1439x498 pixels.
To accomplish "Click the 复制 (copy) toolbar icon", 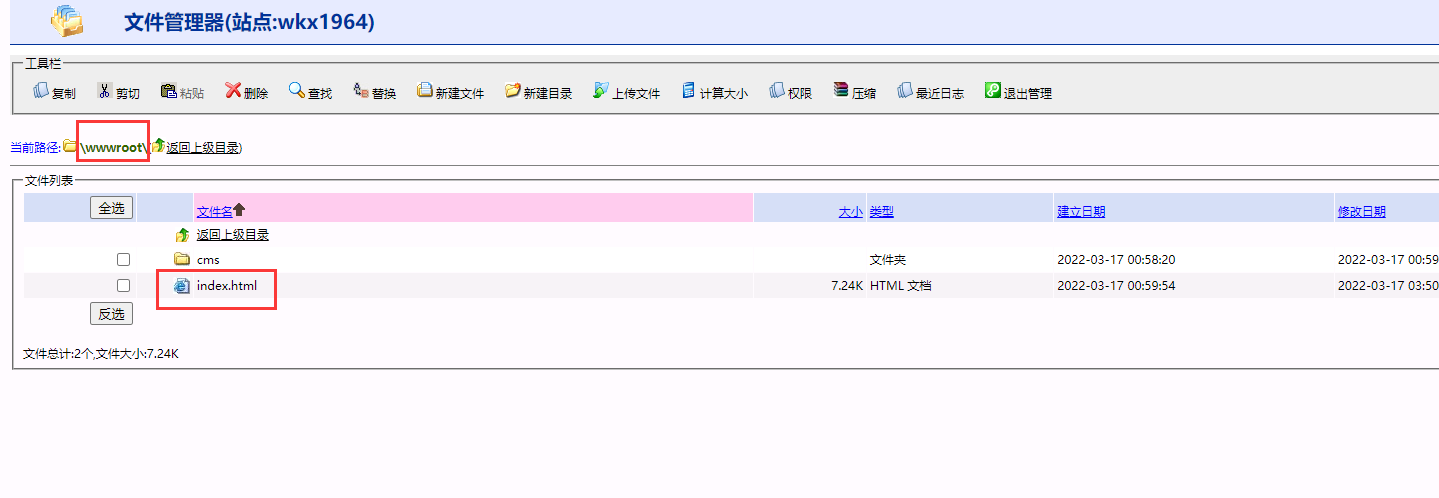I will [x=41, y=91].
